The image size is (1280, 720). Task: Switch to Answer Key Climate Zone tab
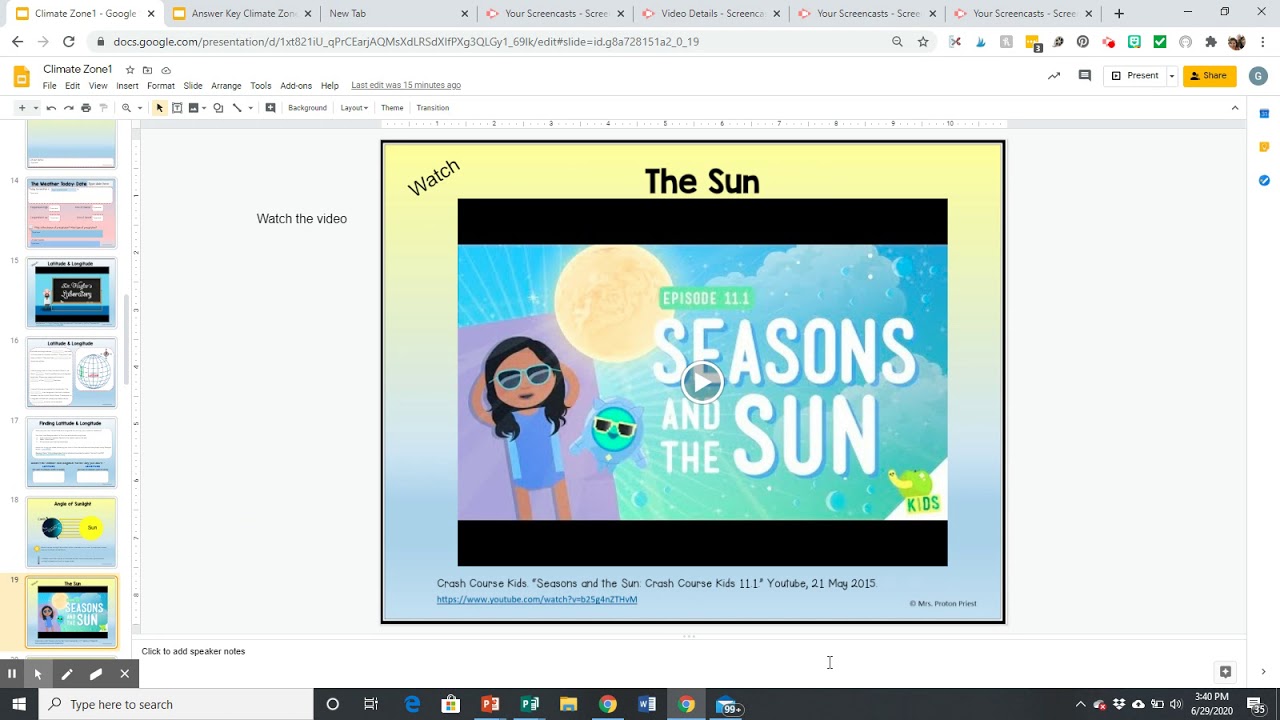click(236, 14)
